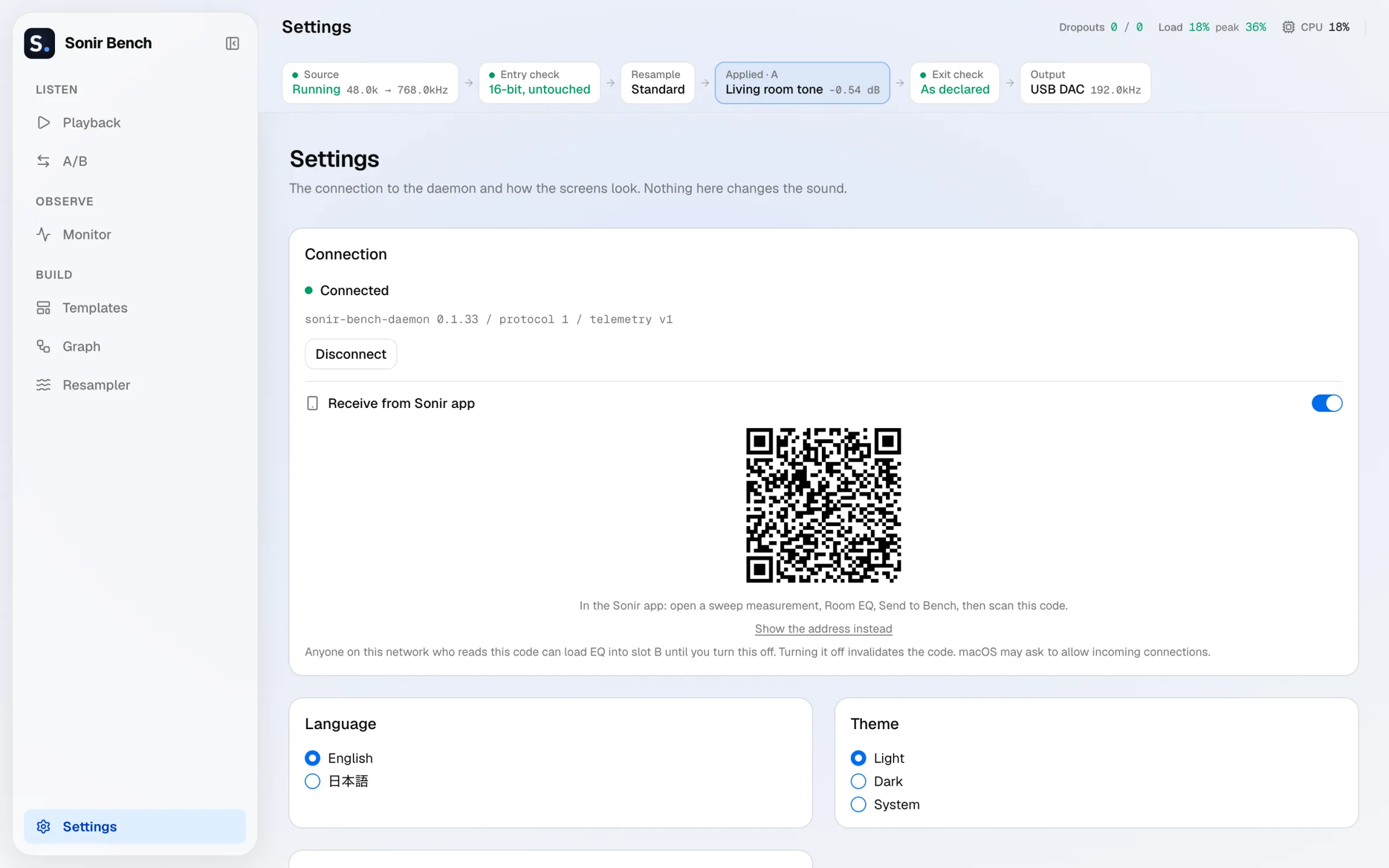Click the A/B swap arrows icon
The height and width of the screenshot is (868, 1389).
(43, 161)
